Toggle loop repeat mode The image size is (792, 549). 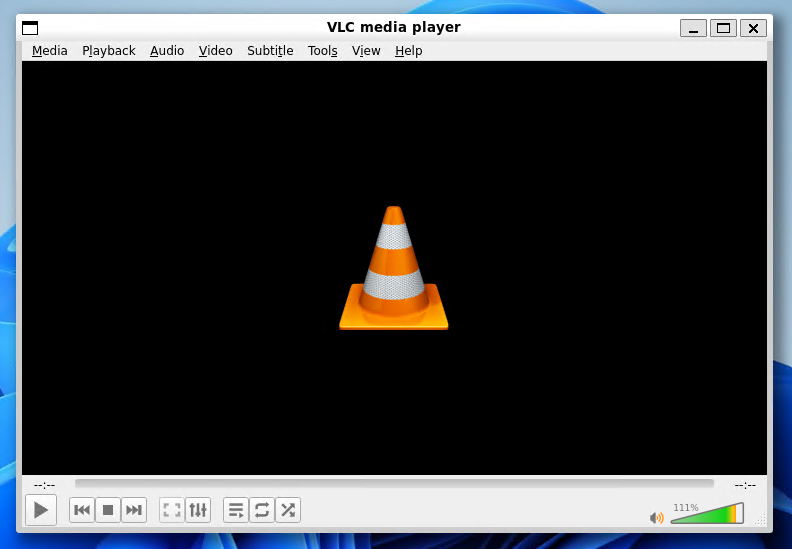(x=262, y=510)
